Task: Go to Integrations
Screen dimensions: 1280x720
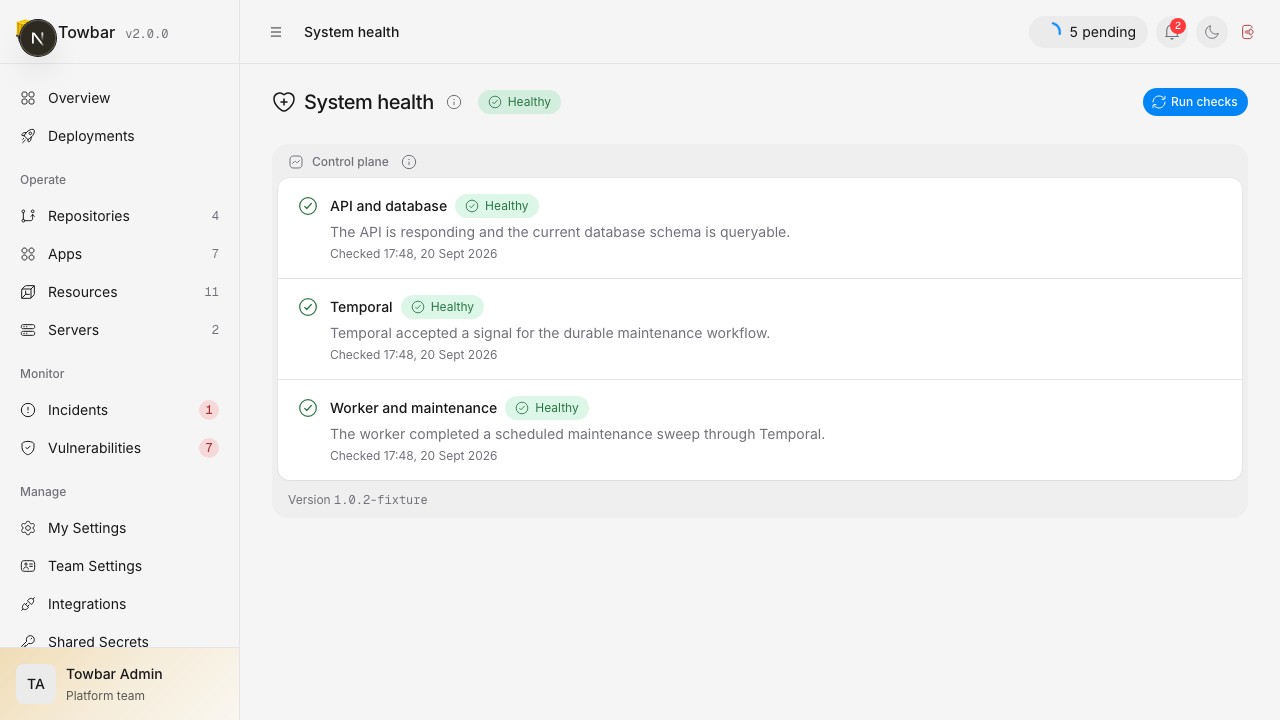Action: coord(119,604)
